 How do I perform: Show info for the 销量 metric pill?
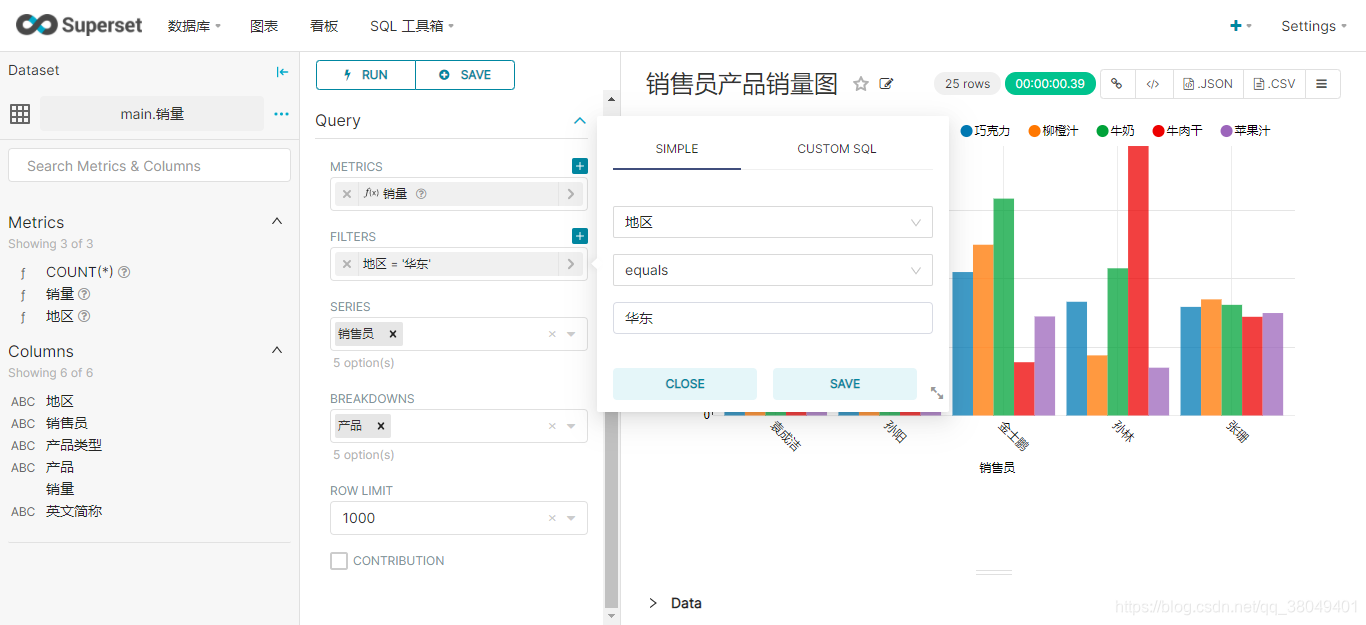pyautogui.click(x=421, y=194)
